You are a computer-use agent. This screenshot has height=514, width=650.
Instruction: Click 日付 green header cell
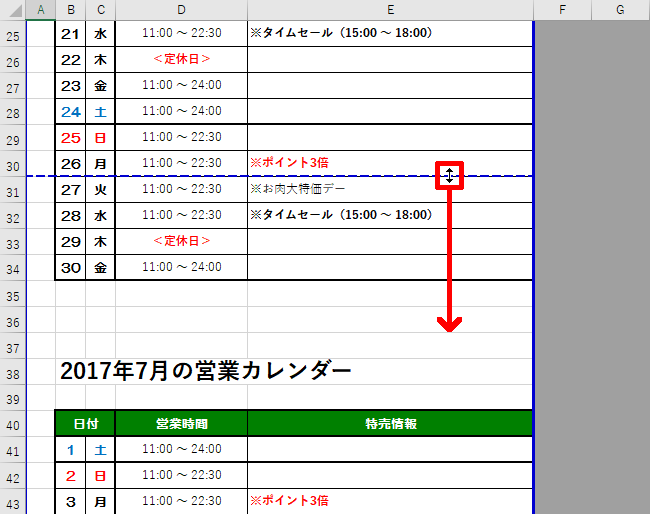pos(85,423)
